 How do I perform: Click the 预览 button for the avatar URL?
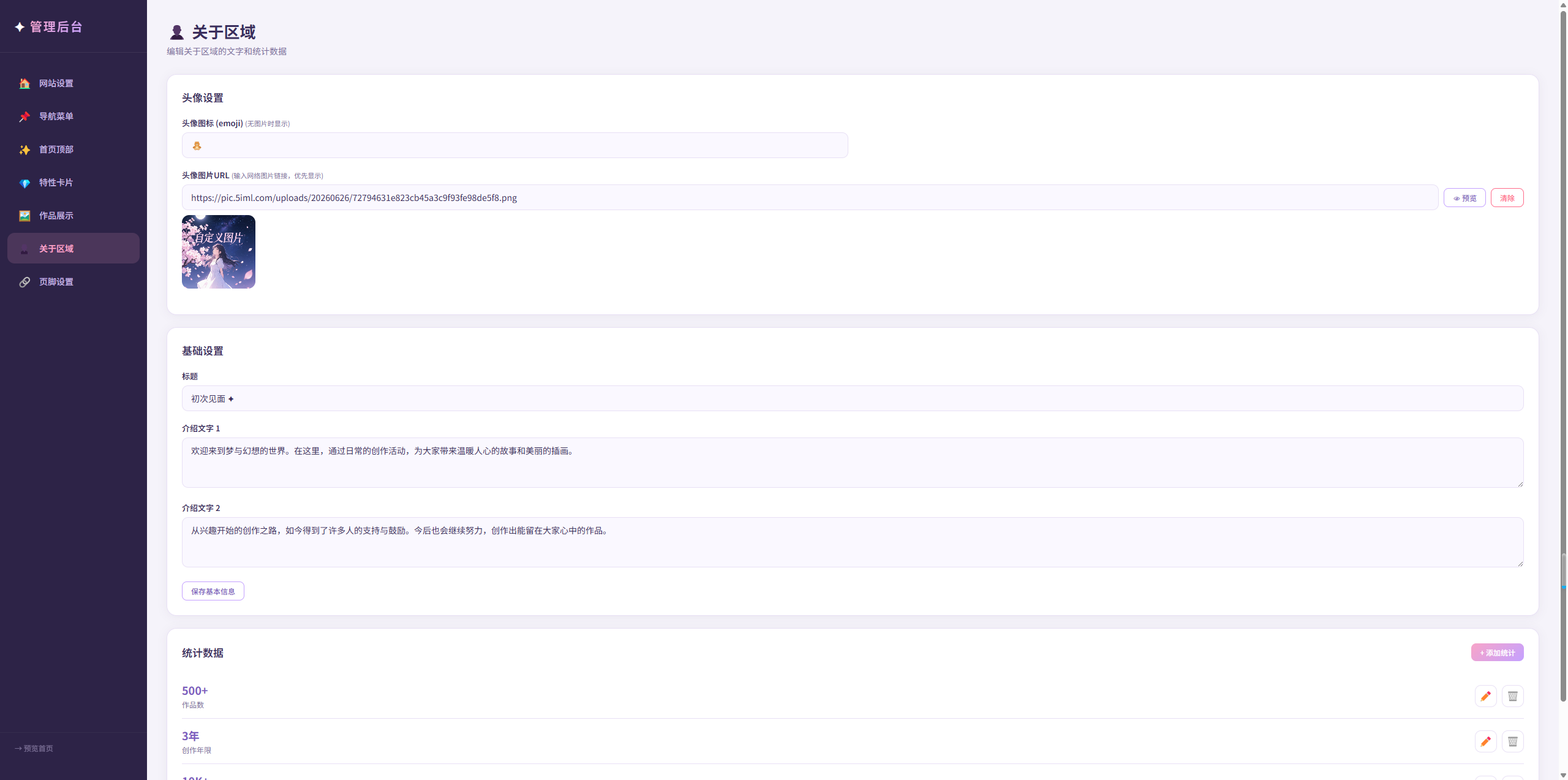(x=1464, y=198)
